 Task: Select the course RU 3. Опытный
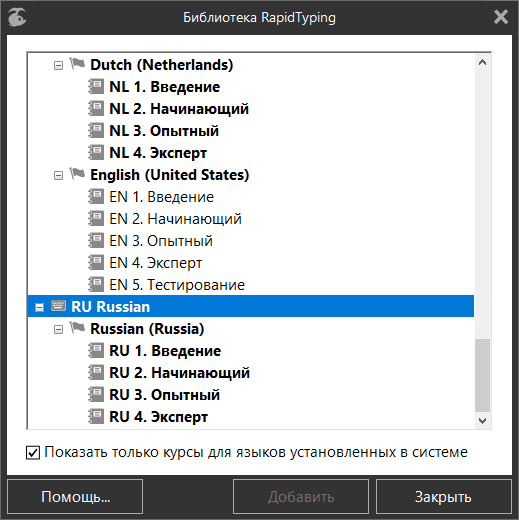pyautogui.click(x=165, y=395)
